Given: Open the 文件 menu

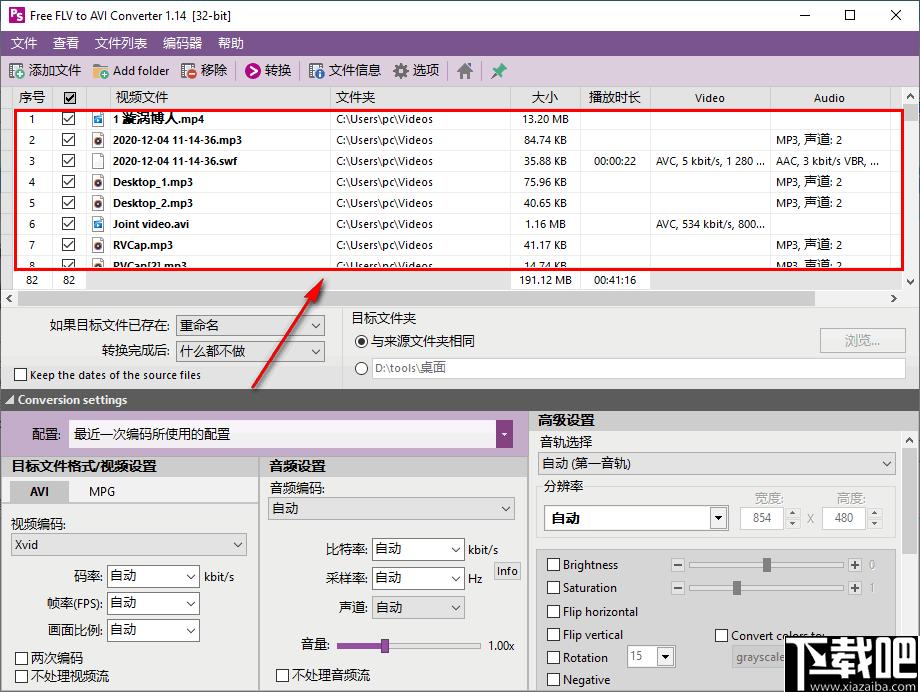Looking at the screenshot, I should [x=24, y=43].
